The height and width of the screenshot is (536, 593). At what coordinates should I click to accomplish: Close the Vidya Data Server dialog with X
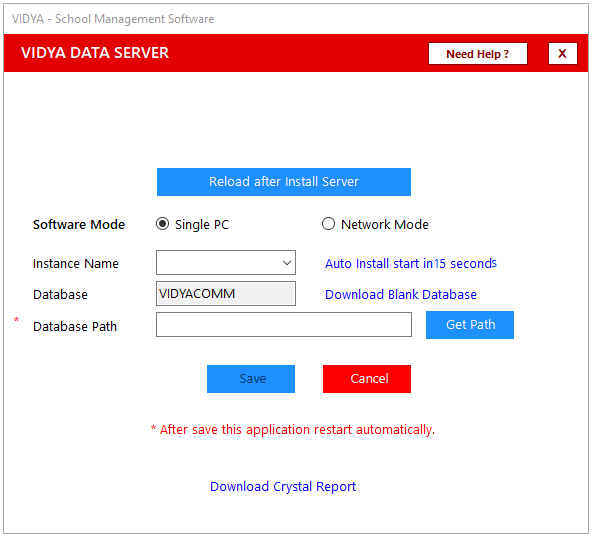coord(563,54)
